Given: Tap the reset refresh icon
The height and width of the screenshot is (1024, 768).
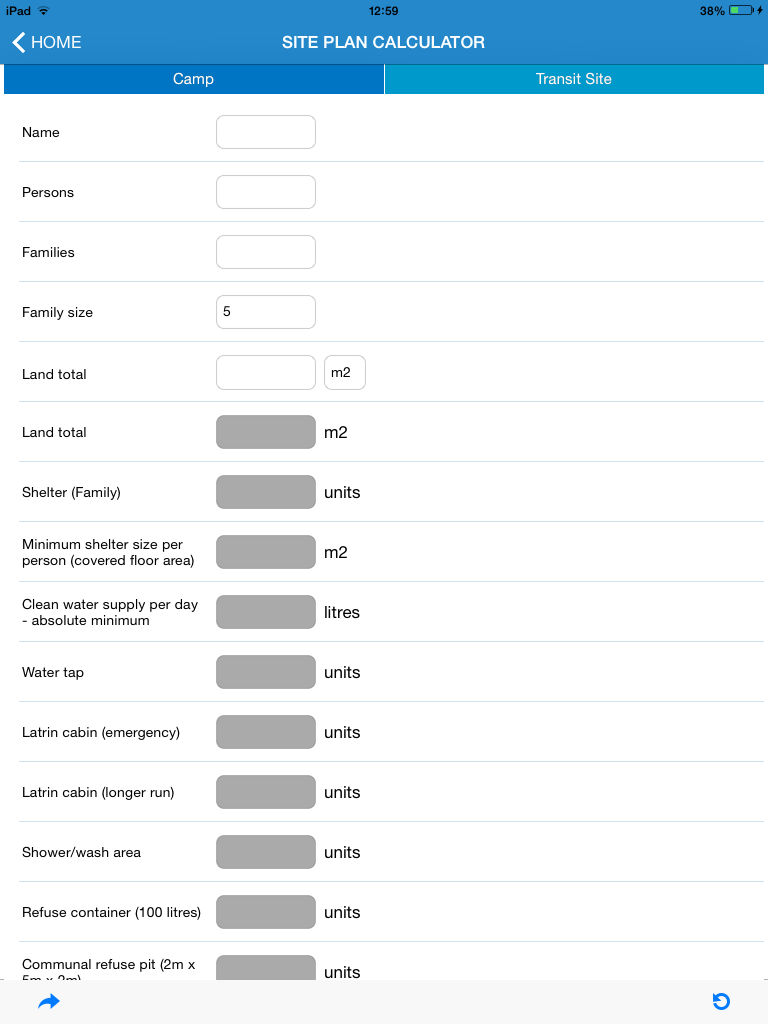Looking at the screenshot, I should pyautogui.click(x=721, y=1001).
